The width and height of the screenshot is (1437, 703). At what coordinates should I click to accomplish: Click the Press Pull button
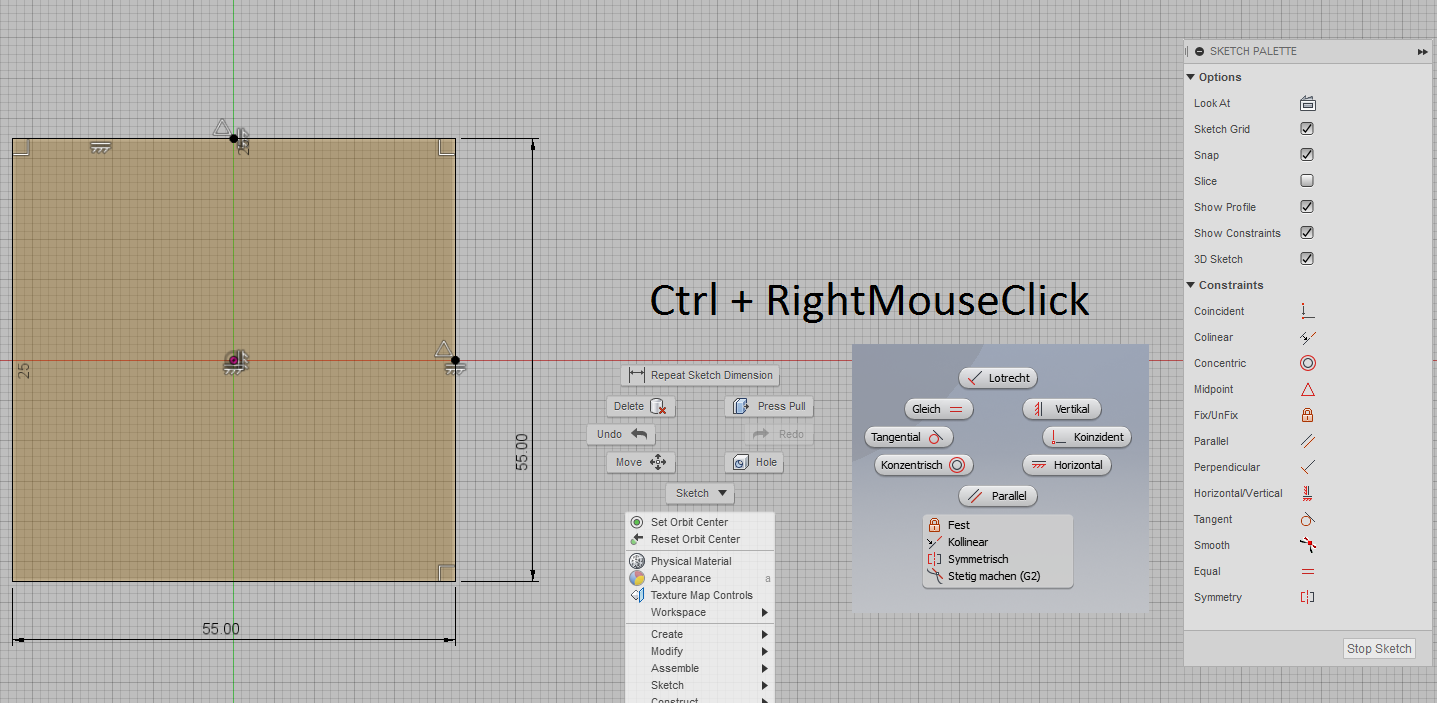tap(769, 406)
